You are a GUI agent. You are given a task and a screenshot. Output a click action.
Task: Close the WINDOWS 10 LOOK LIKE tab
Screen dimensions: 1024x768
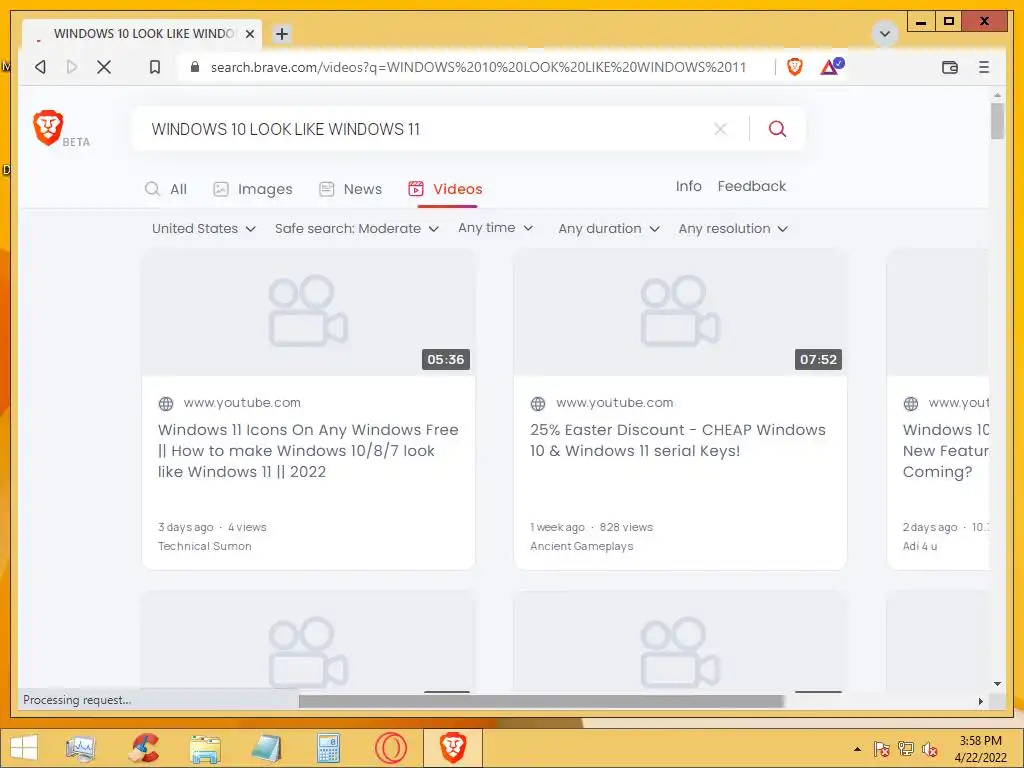pos(249,34)
